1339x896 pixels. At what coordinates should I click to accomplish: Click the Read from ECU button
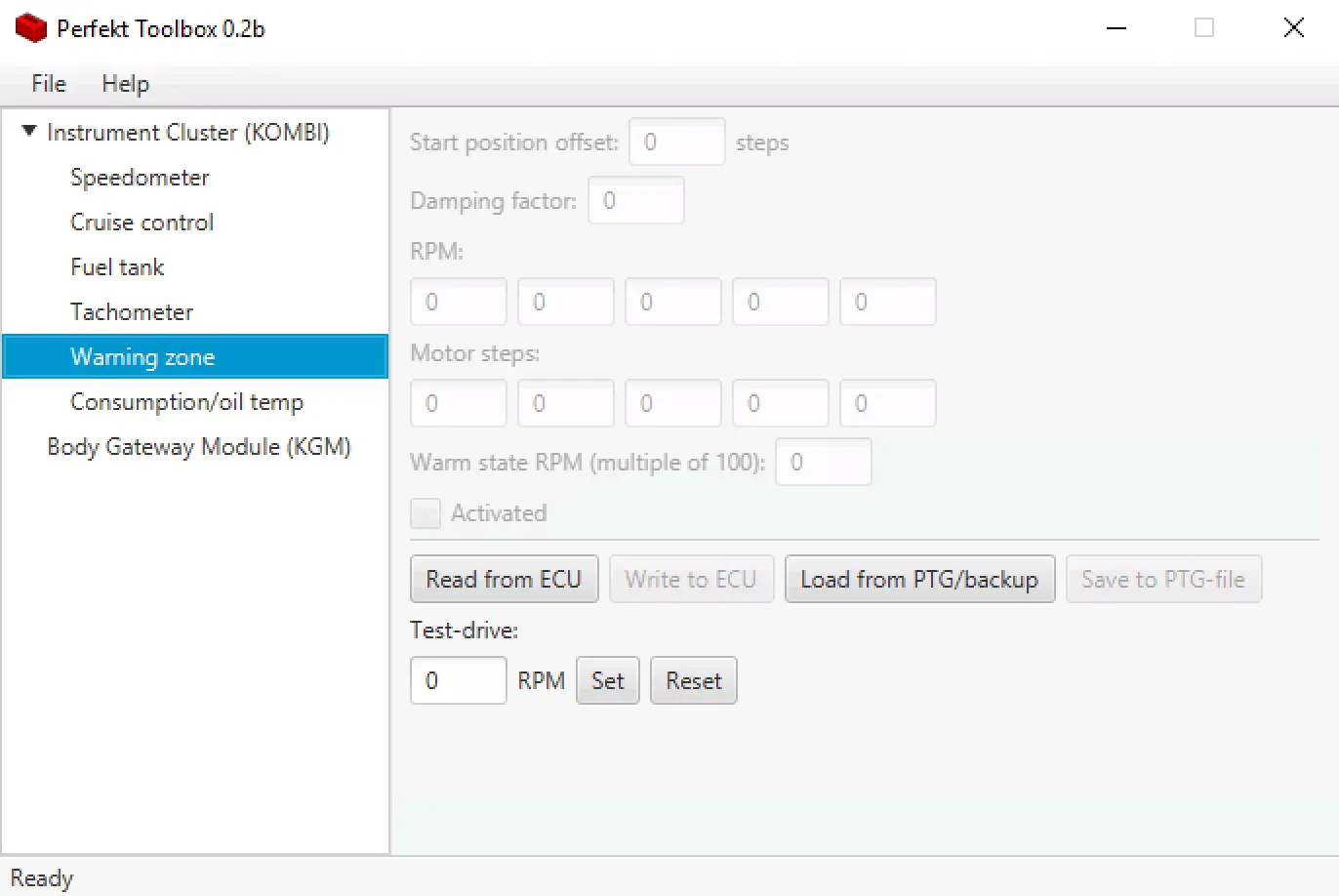504,580
